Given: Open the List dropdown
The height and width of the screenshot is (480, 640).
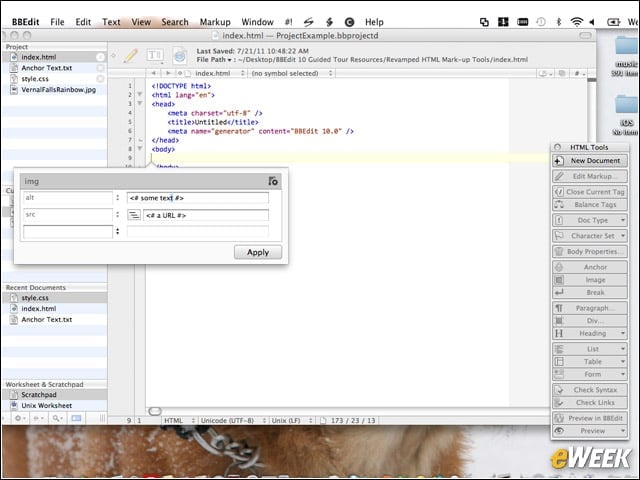Looking at the screenshot, I should pos(590,349).
